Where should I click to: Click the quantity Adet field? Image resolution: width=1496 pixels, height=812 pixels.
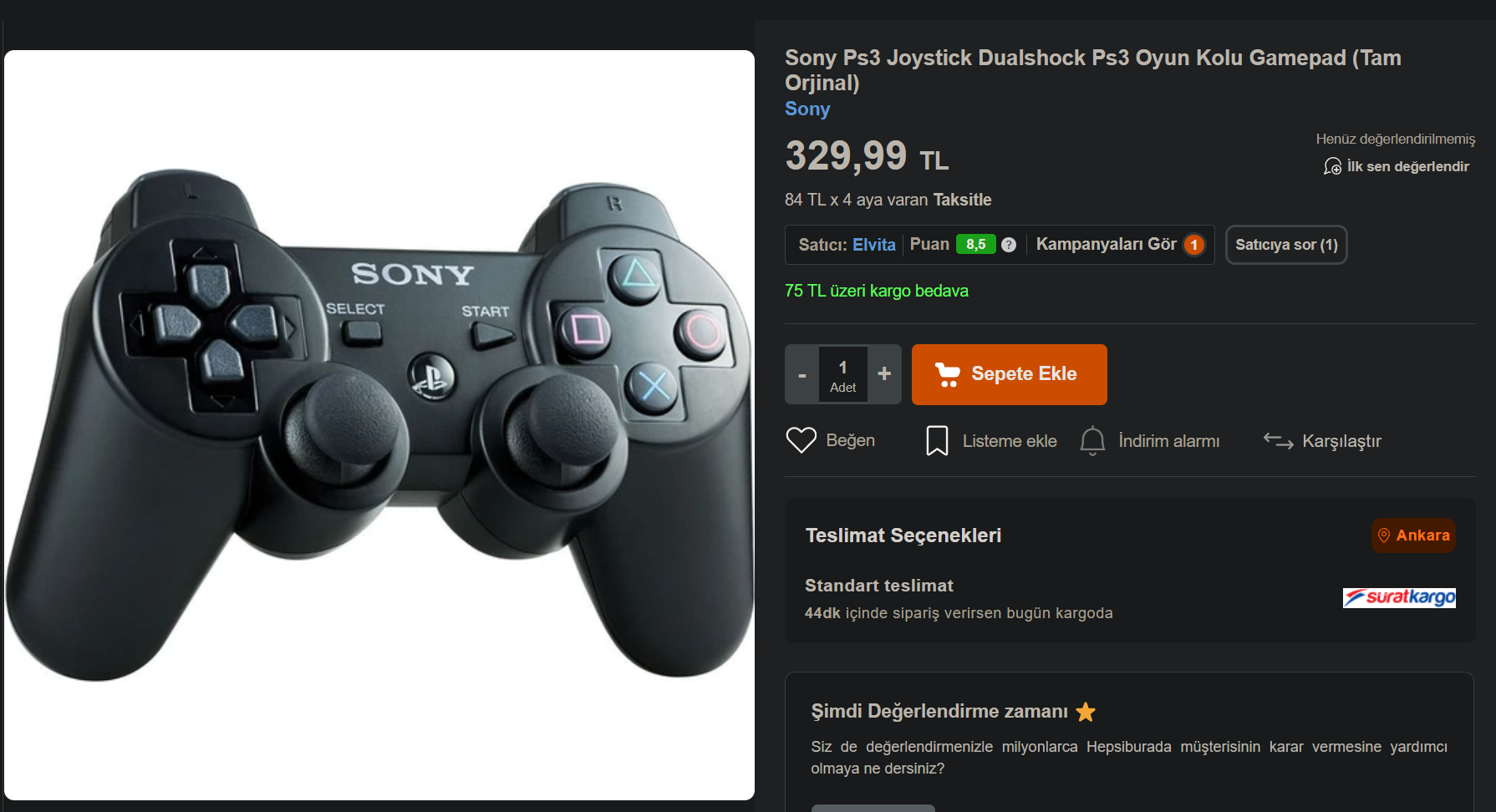pyautogui.click(x=843, y=374)
